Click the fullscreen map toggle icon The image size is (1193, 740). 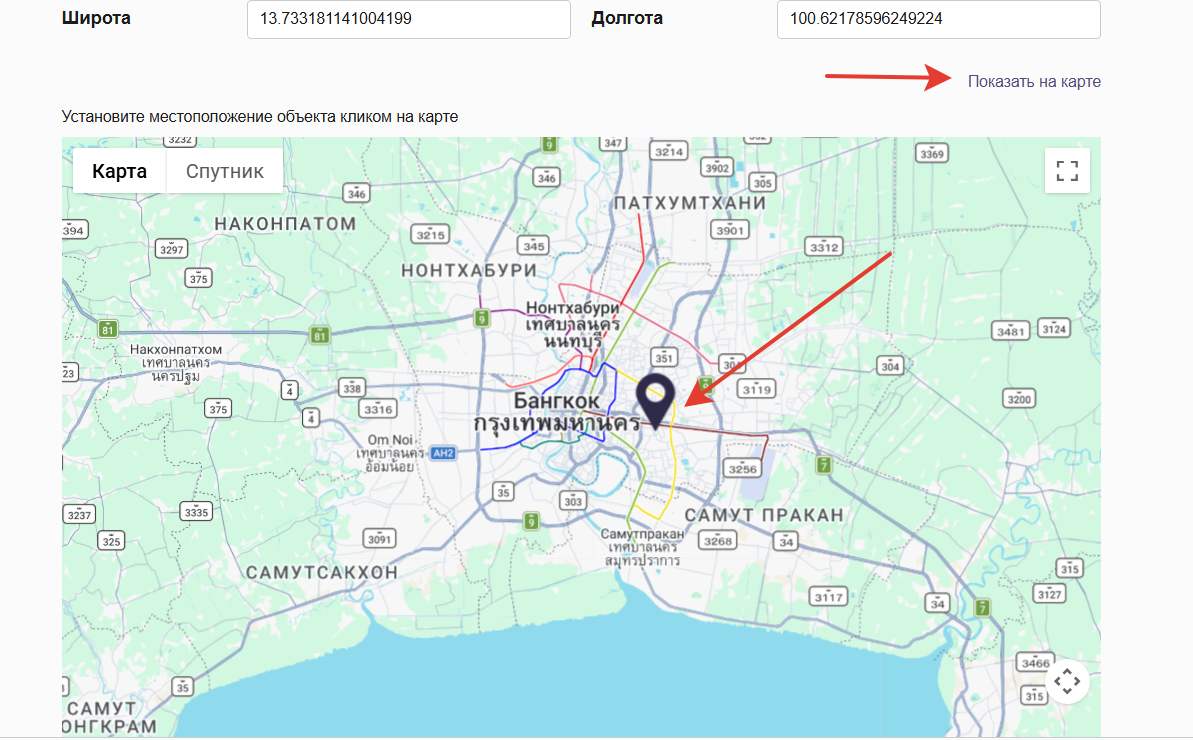[1067, 171]
